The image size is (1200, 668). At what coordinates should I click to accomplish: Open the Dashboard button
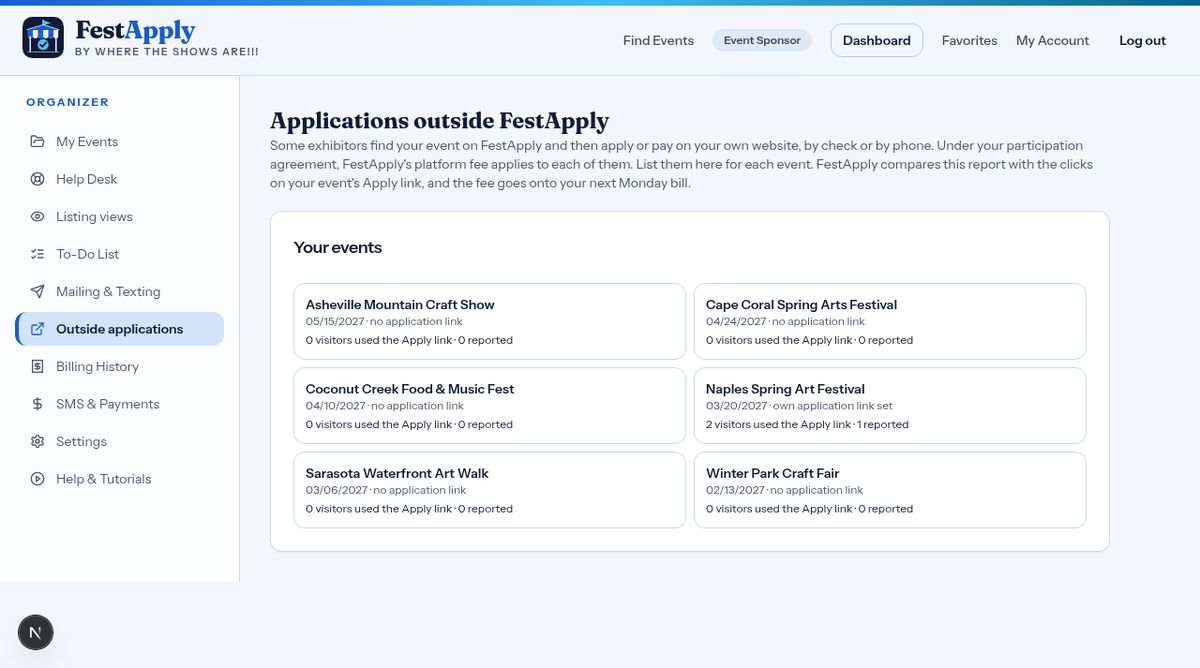[x=876, y=40]
